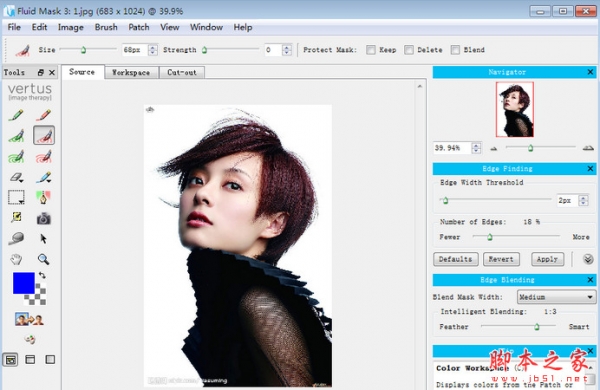Close the Edge Finding panel
Screen dimensions: 600x390
590,168
